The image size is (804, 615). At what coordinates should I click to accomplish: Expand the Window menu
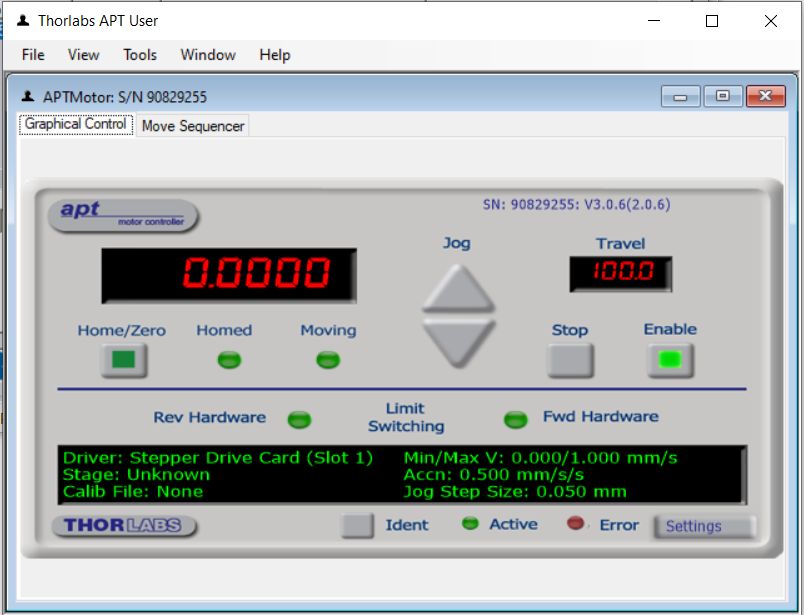coord(208,55)
